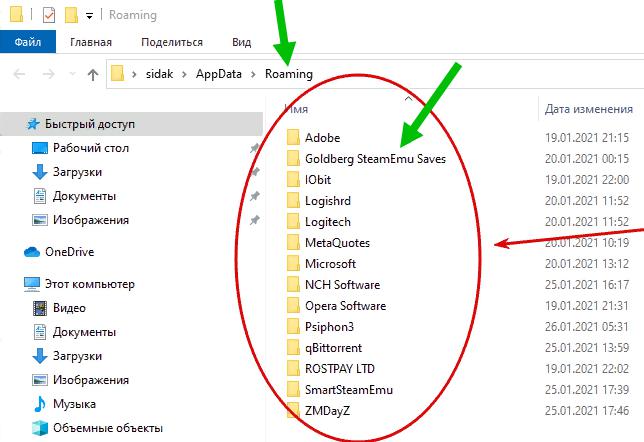Screen dimensions: 644x442
Task: Select the IObit folder
Action: coord(318,180)
